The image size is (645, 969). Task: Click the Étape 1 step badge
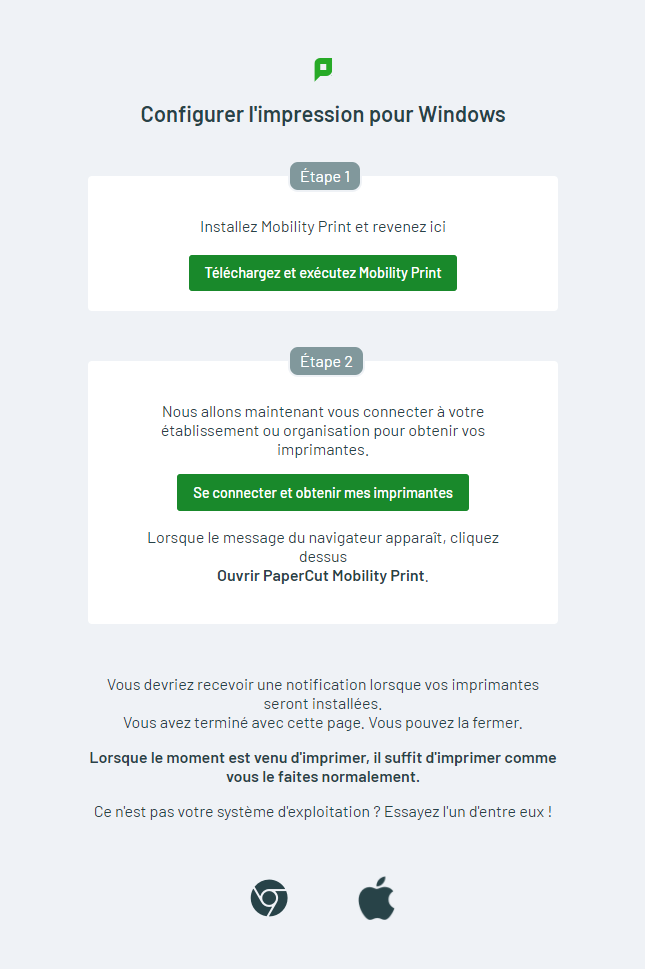[x=325, y=177]
